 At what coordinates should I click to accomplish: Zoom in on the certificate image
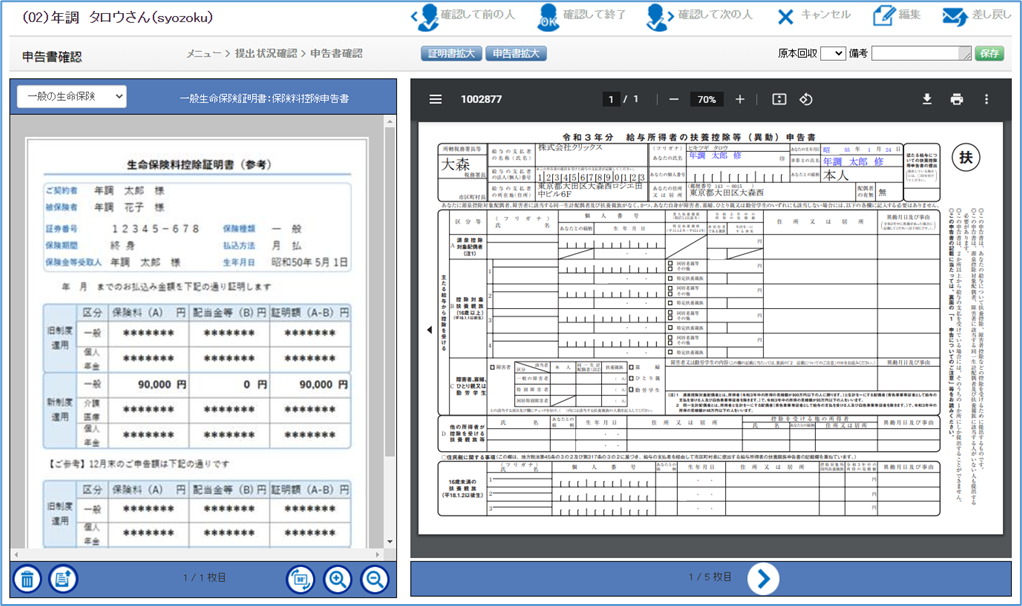click(338, 578)
